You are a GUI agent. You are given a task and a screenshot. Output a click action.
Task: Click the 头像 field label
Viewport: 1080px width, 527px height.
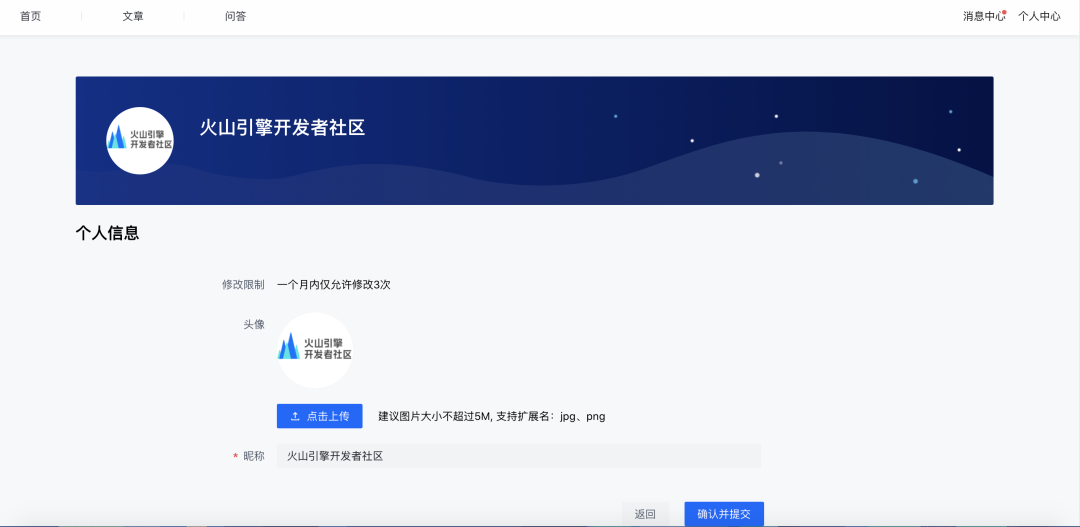point(254,324)
